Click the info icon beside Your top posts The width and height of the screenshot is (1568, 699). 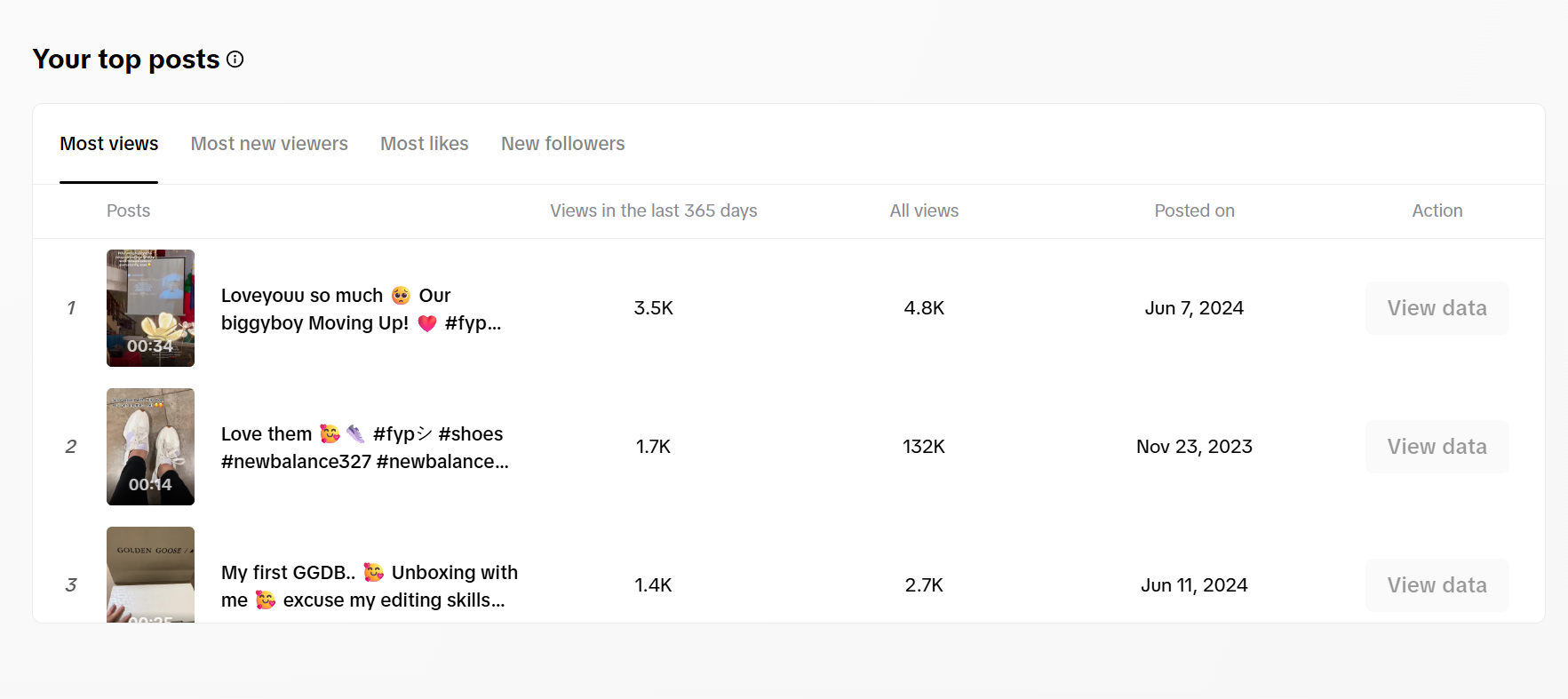pyautogui.click(x=235, y=60)
